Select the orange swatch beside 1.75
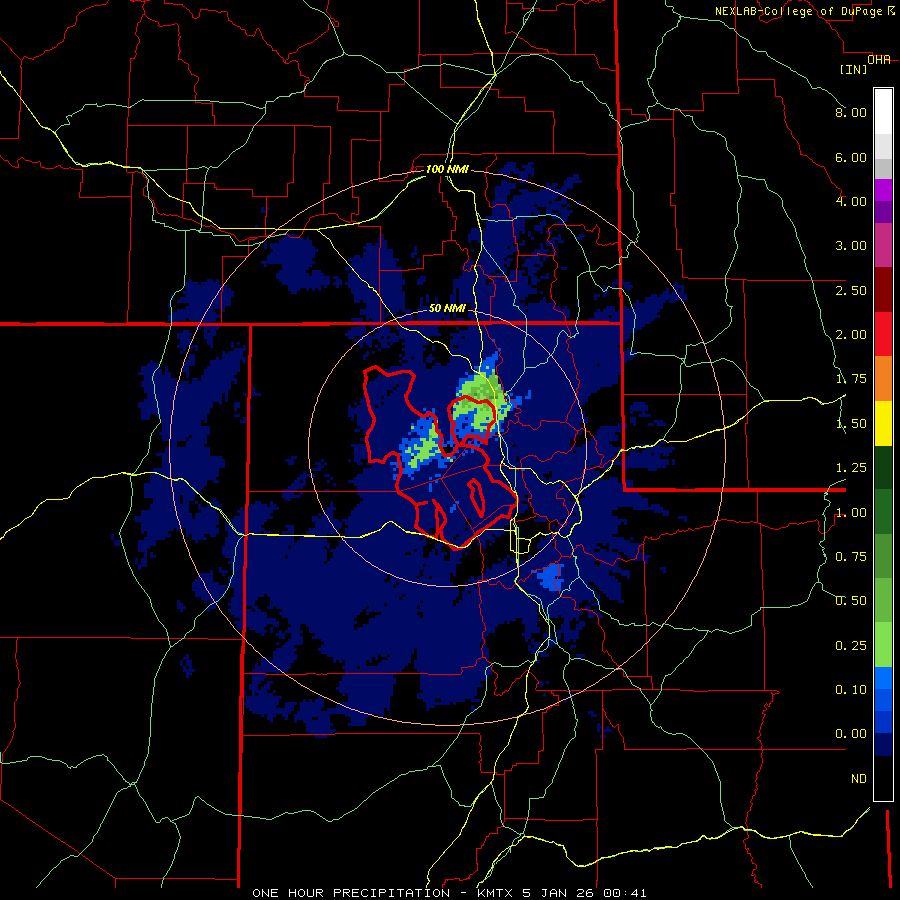This screenshot has width=900, height=900. (883, 379)
